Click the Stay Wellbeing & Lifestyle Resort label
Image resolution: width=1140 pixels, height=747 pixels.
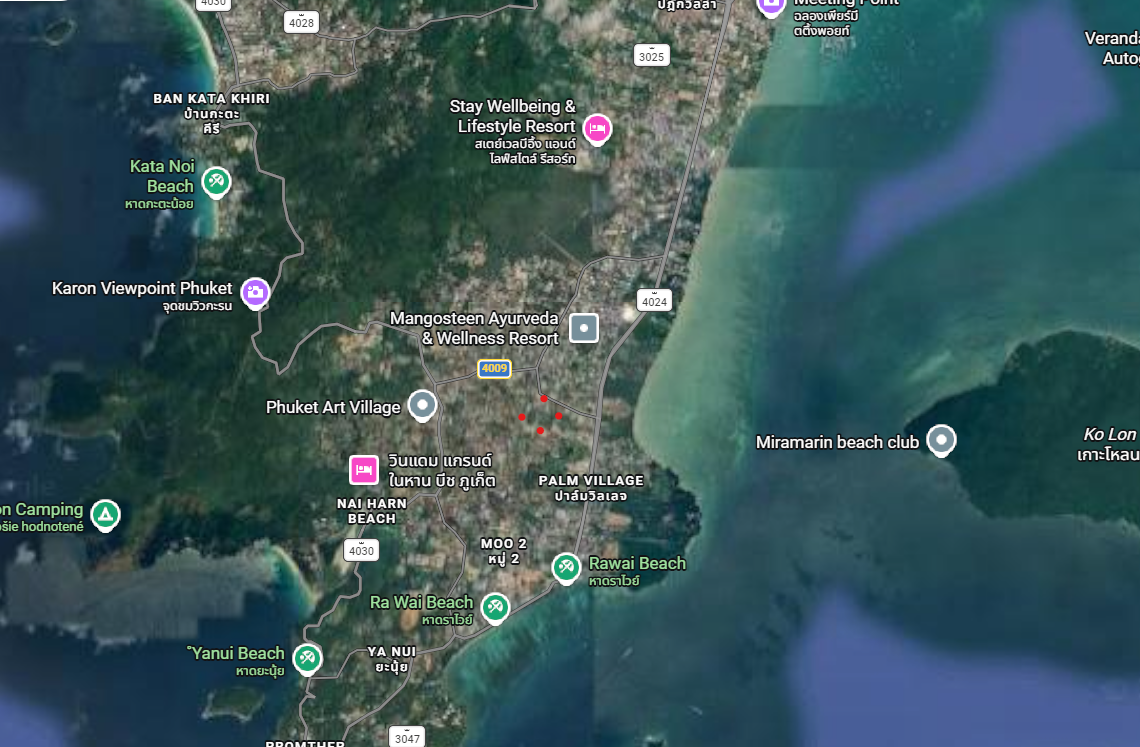(x=513, y=116)
